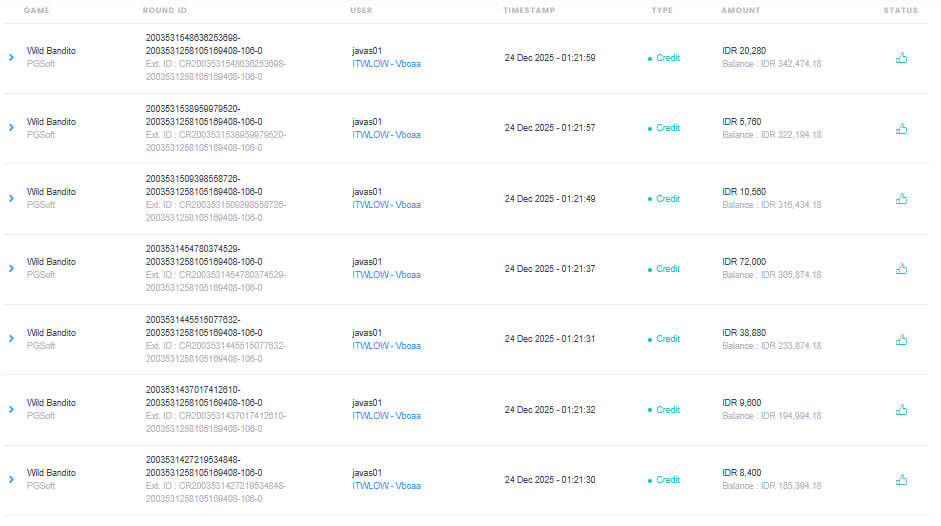Screen dimensions: 941x526
Task: Expand the row timestamped 01:21:49
Action: click(11, 198)
